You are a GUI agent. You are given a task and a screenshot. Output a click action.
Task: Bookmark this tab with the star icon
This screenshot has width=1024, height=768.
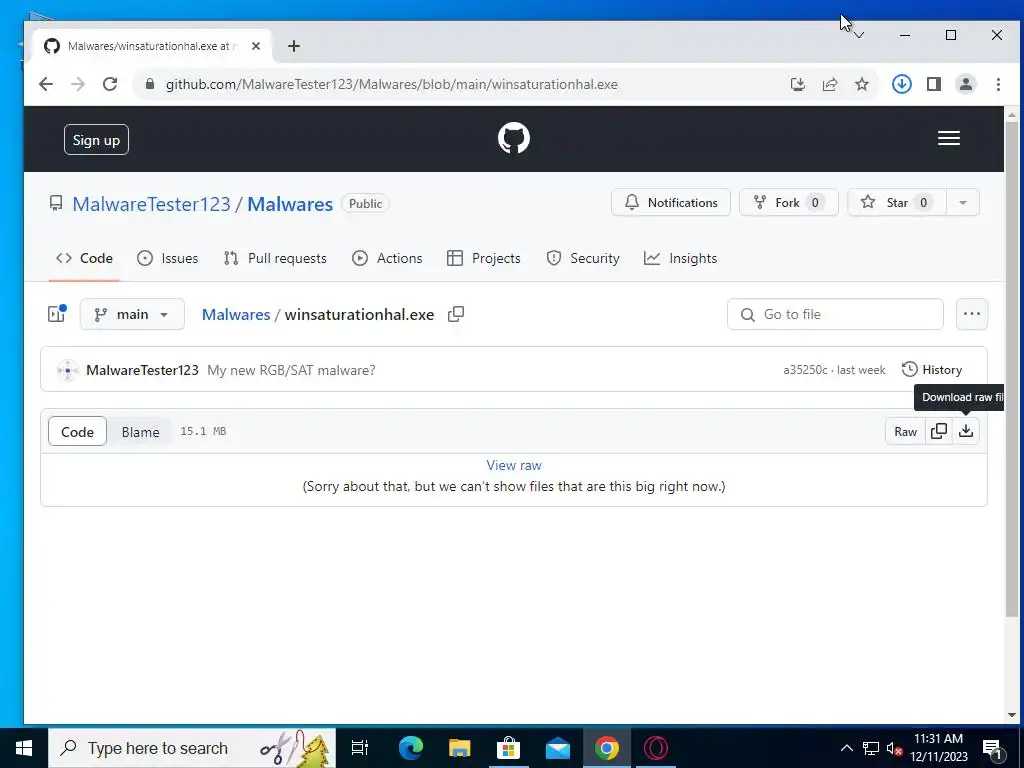[862, 84]
